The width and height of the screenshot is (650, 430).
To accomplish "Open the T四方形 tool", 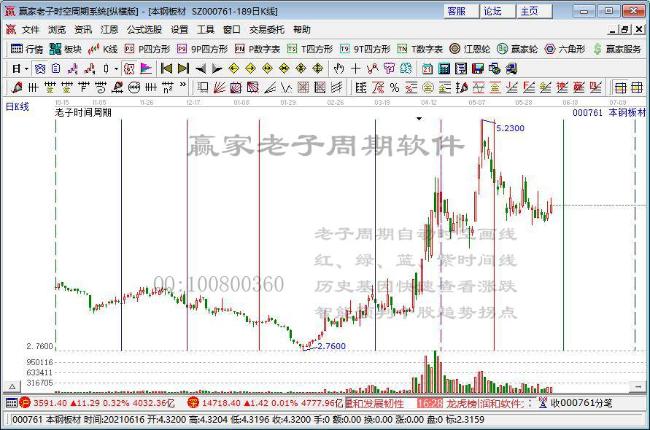I will click(310, 49).
